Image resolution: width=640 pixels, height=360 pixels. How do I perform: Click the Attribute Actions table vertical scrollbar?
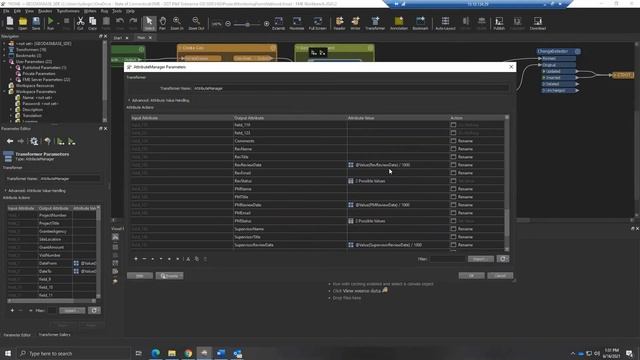[507, 183]
